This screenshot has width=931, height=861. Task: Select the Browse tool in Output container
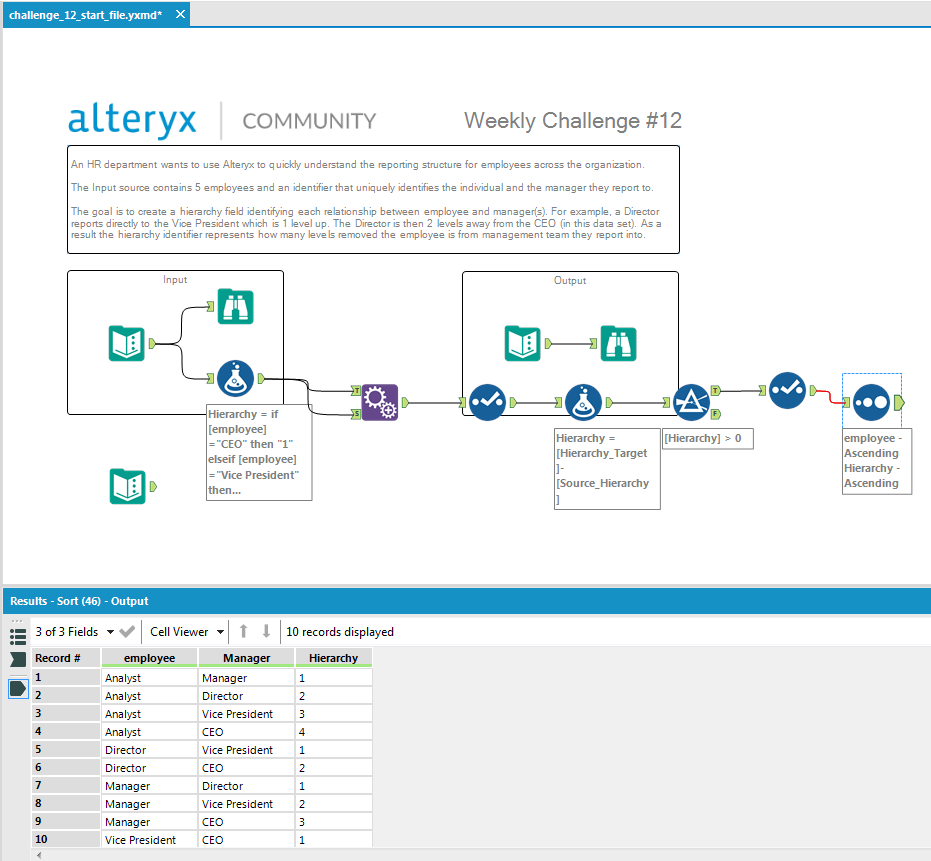pos(618,343)
